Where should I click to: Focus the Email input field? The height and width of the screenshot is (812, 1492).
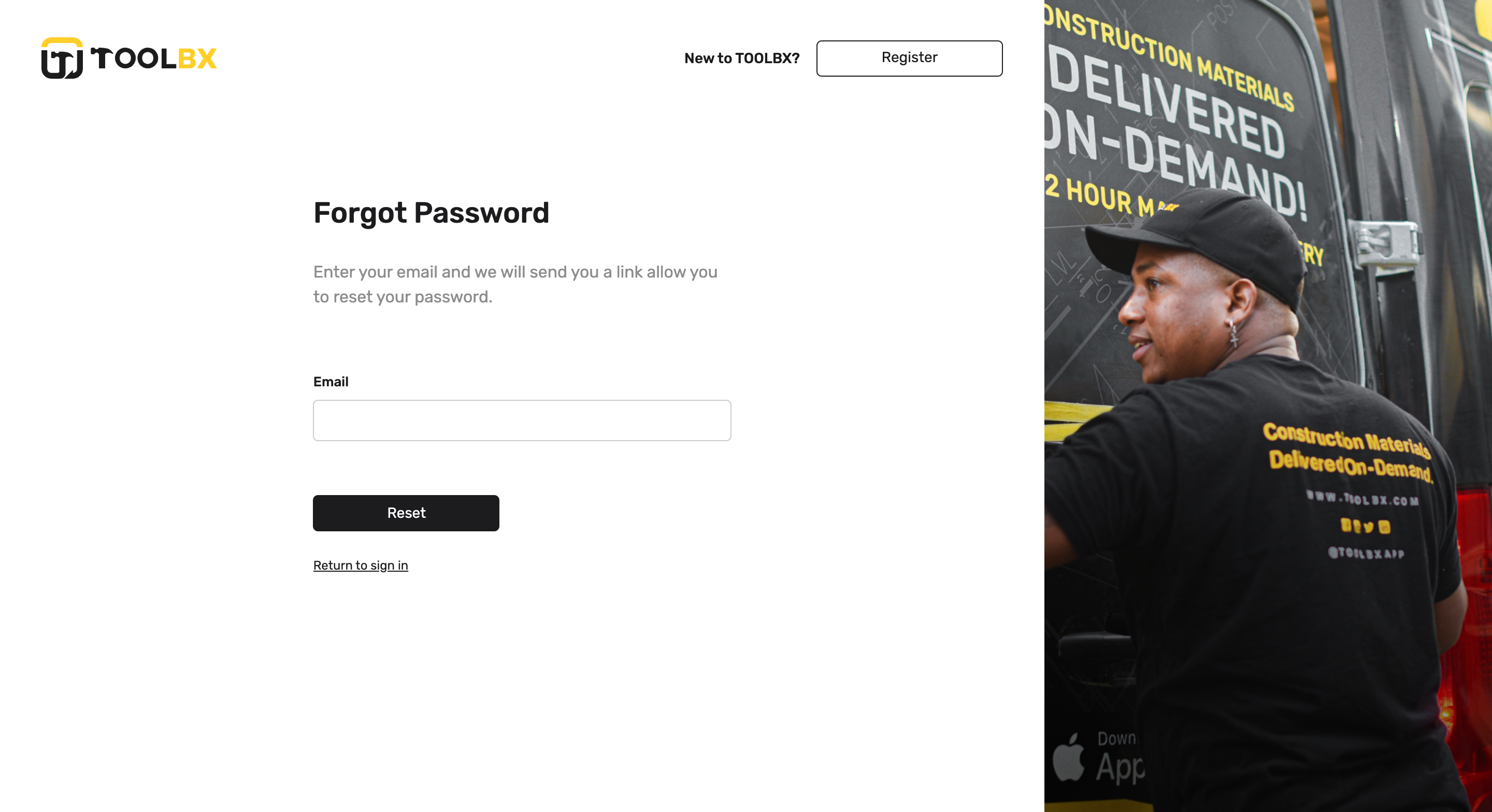click(522, 421)
